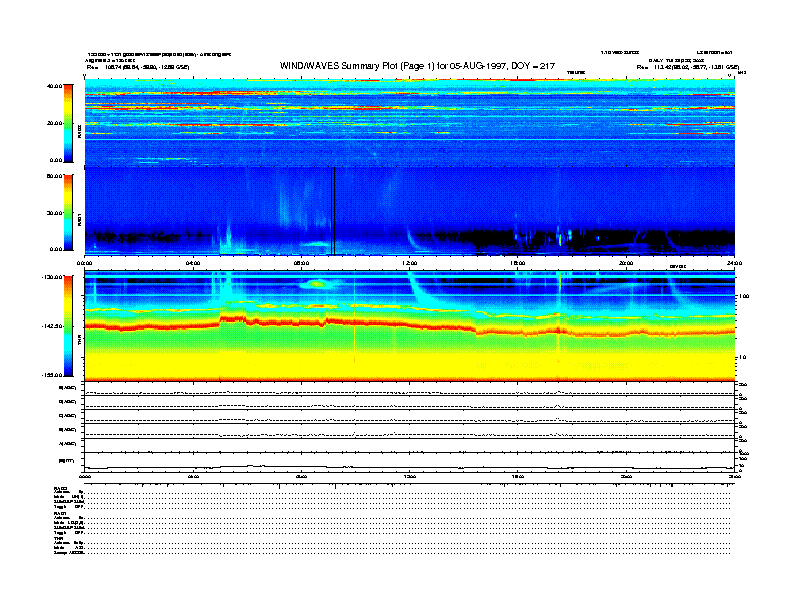Click the black vertical data-gap lines in RAD1
This screenshot has width=792, height=612.
(333, 211)
